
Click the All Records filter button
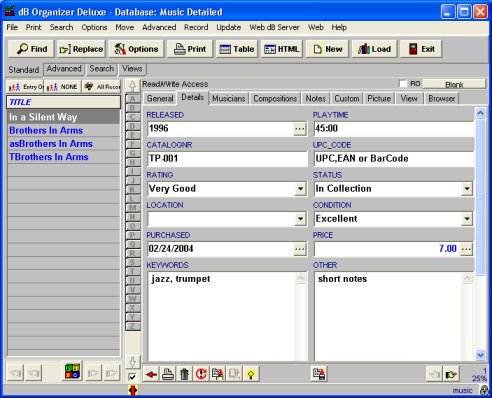[101, 87]
